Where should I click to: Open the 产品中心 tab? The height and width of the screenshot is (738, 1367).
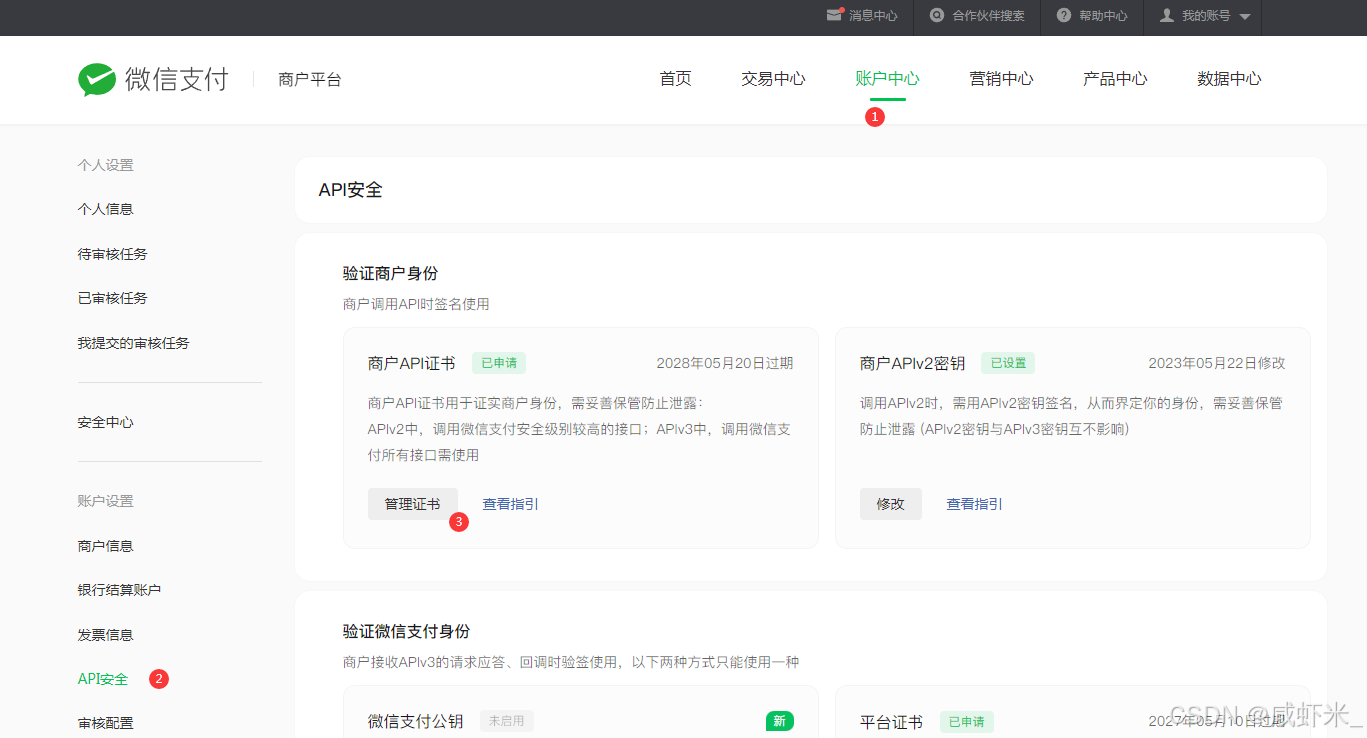(x=1115, y=79)
